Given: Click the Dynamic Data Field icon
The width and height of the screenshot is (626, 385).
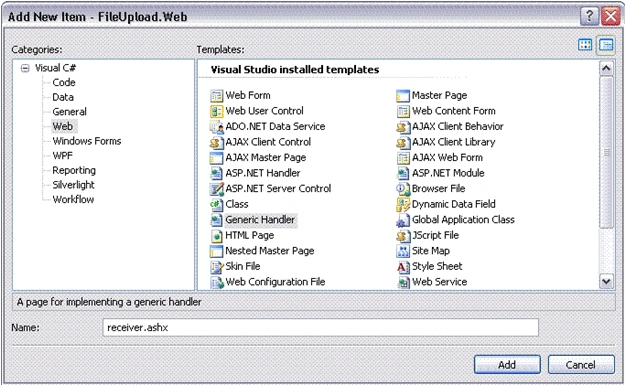Looking at the screenshot, I should click(403, 204).
